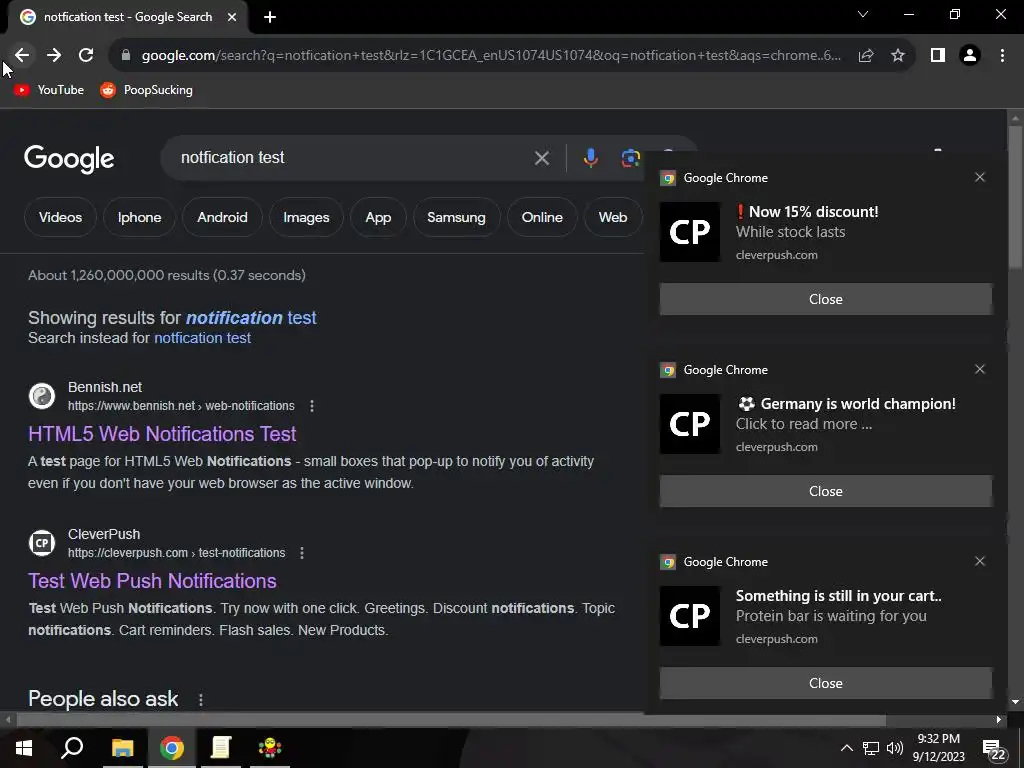This screenshot has width=1024, height=768.
Task: Open the Now 15% discount notification
Action: (826, 232)
